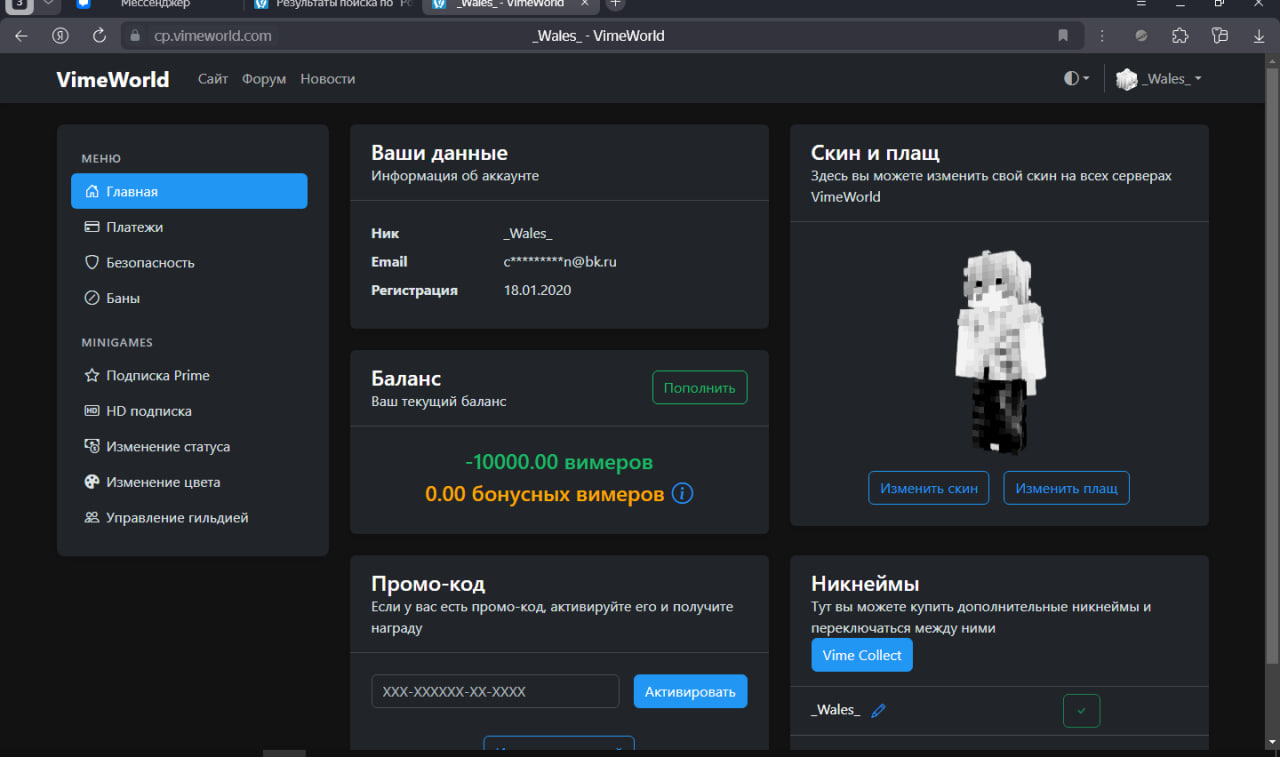This screenshot has height=757, width=1280.
Task: Click the 0.00 бонусных вимеров text
Action: 544,494
